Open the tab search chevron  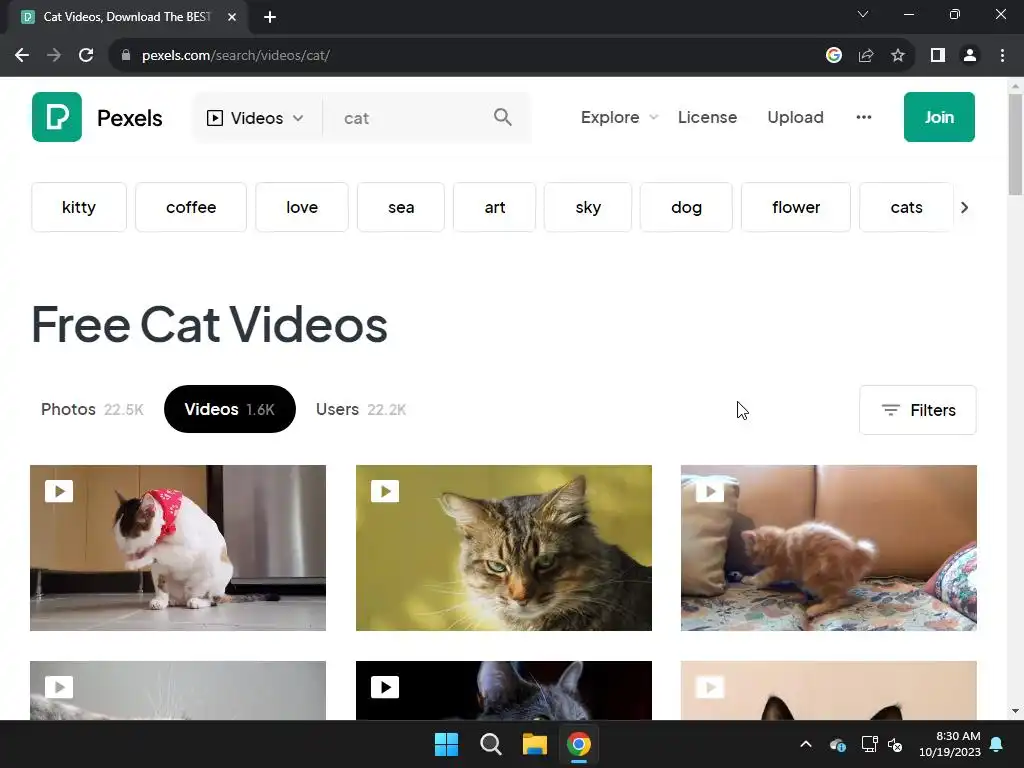click(863, 14)
